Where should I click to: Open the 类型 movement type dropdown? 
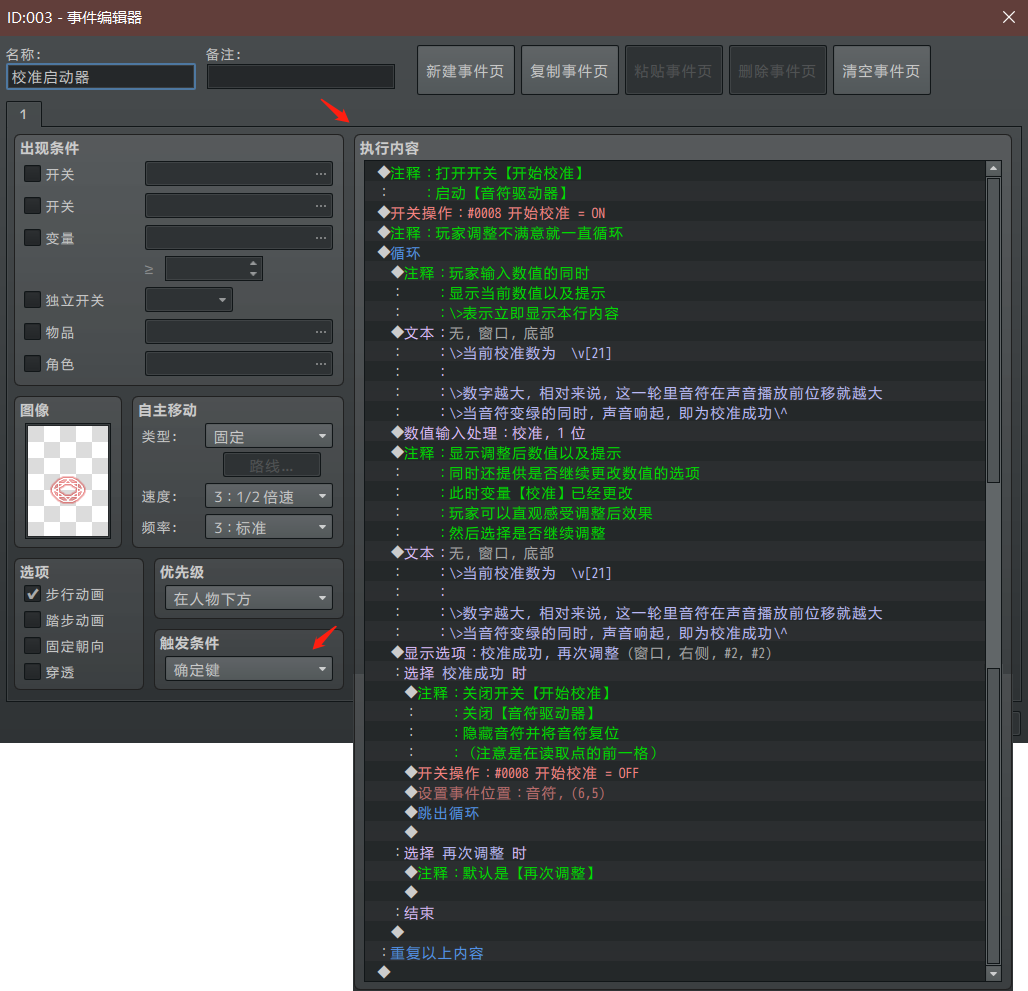click(269, 436)
